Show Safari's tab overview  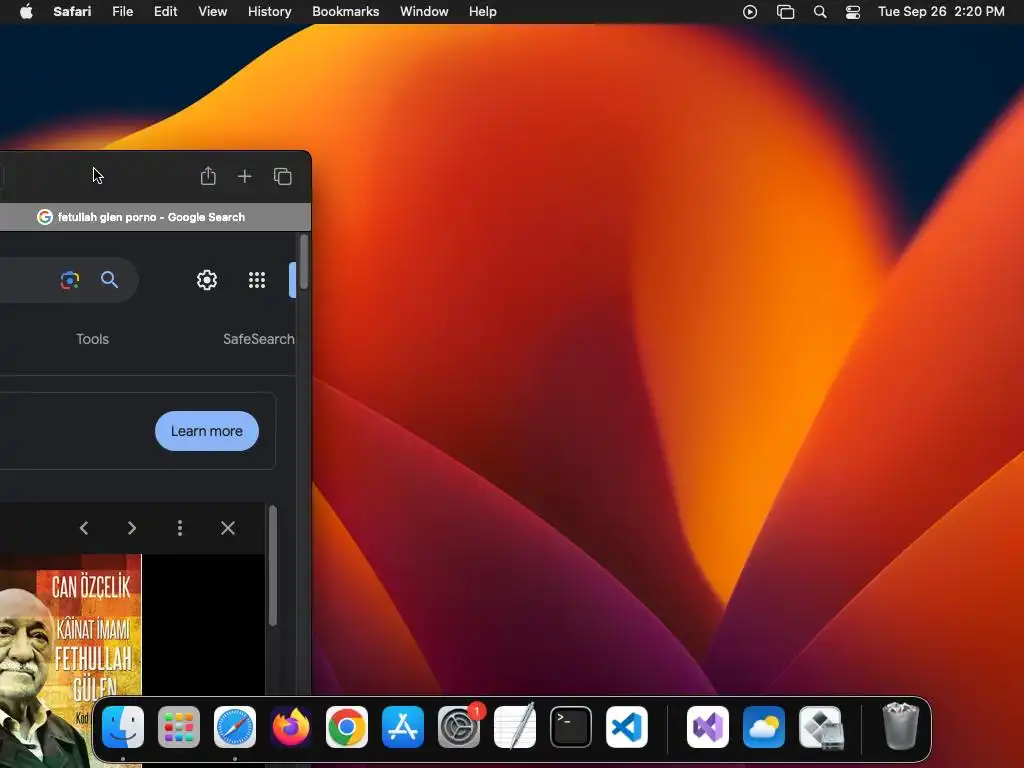(282, 176)
